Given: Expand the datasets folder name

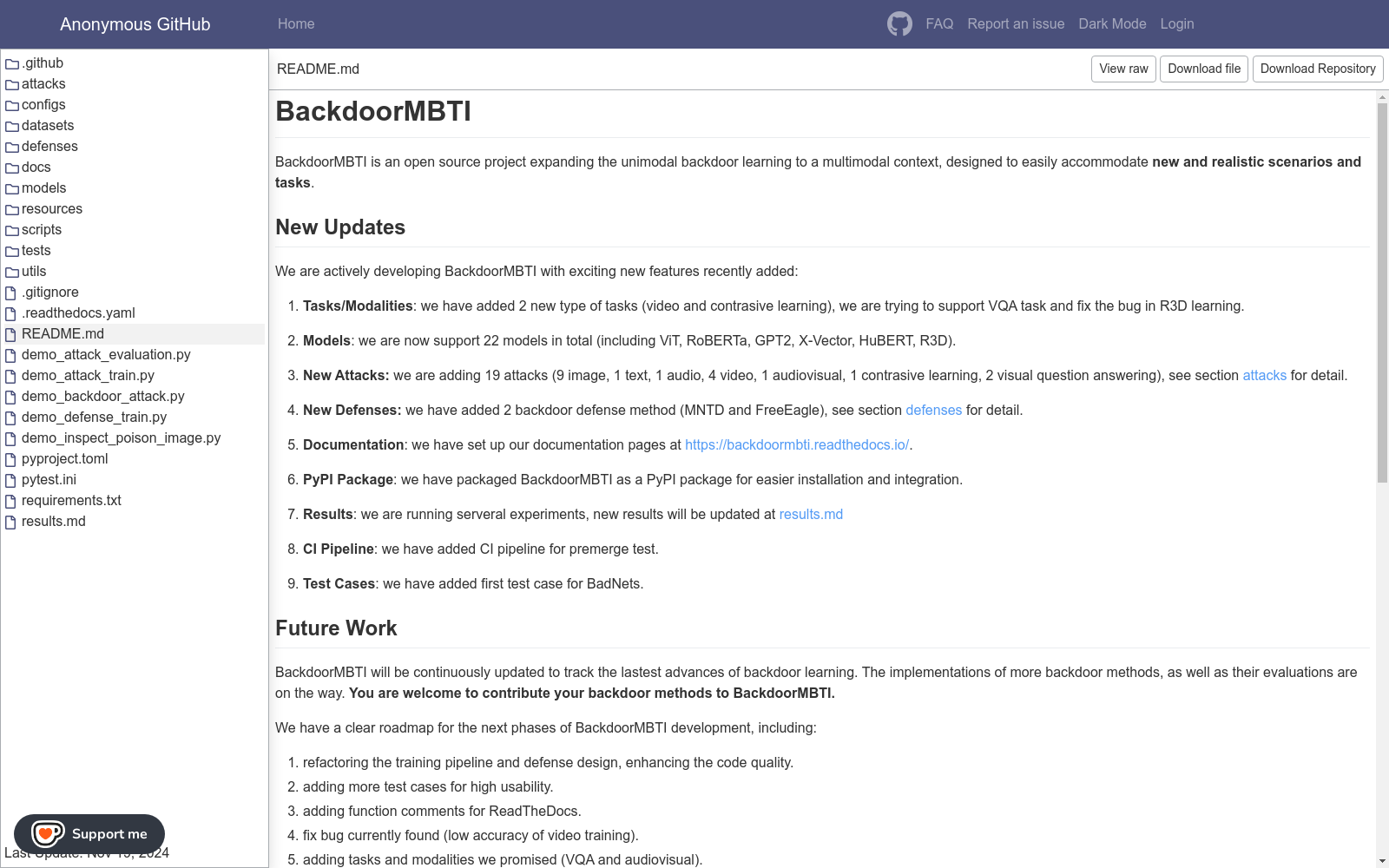Looking at the screenshot, I should pyautogui.click(x=48, y=126).
